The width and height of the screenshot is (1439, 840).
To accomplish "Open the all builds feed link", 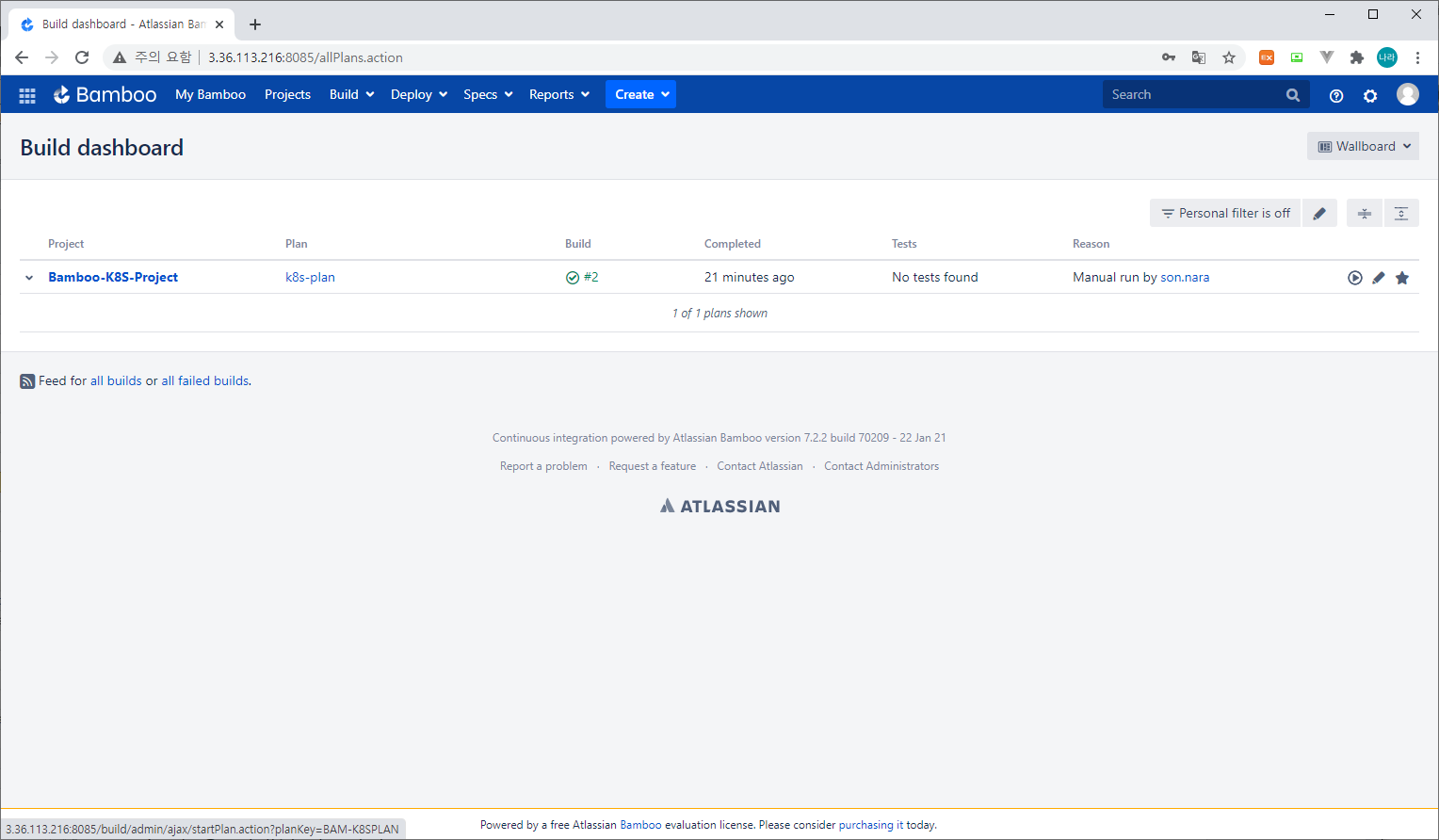I will [116, 381].
